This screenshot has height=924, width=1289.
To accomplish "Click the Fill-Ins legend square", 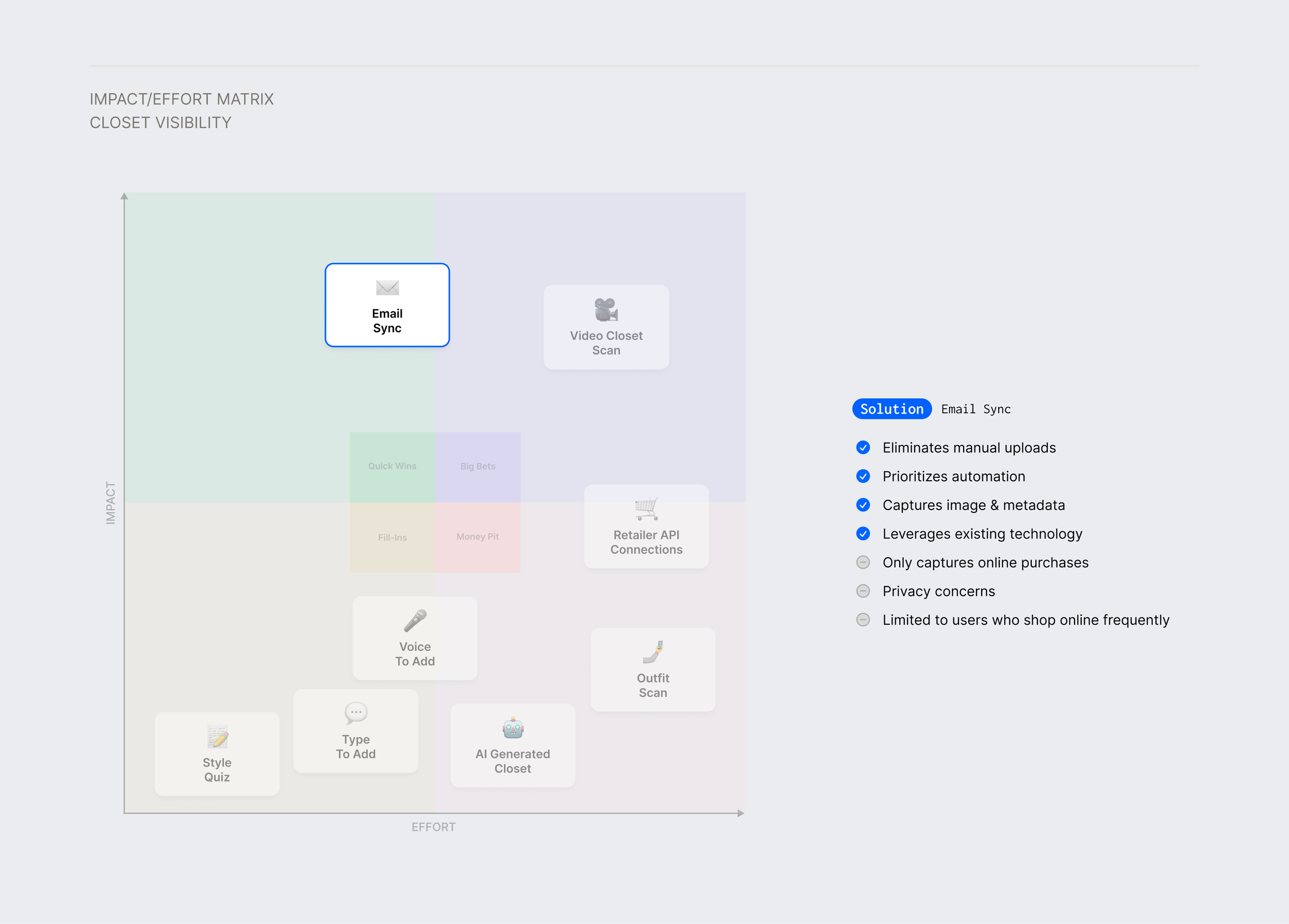I will point(392,537).
